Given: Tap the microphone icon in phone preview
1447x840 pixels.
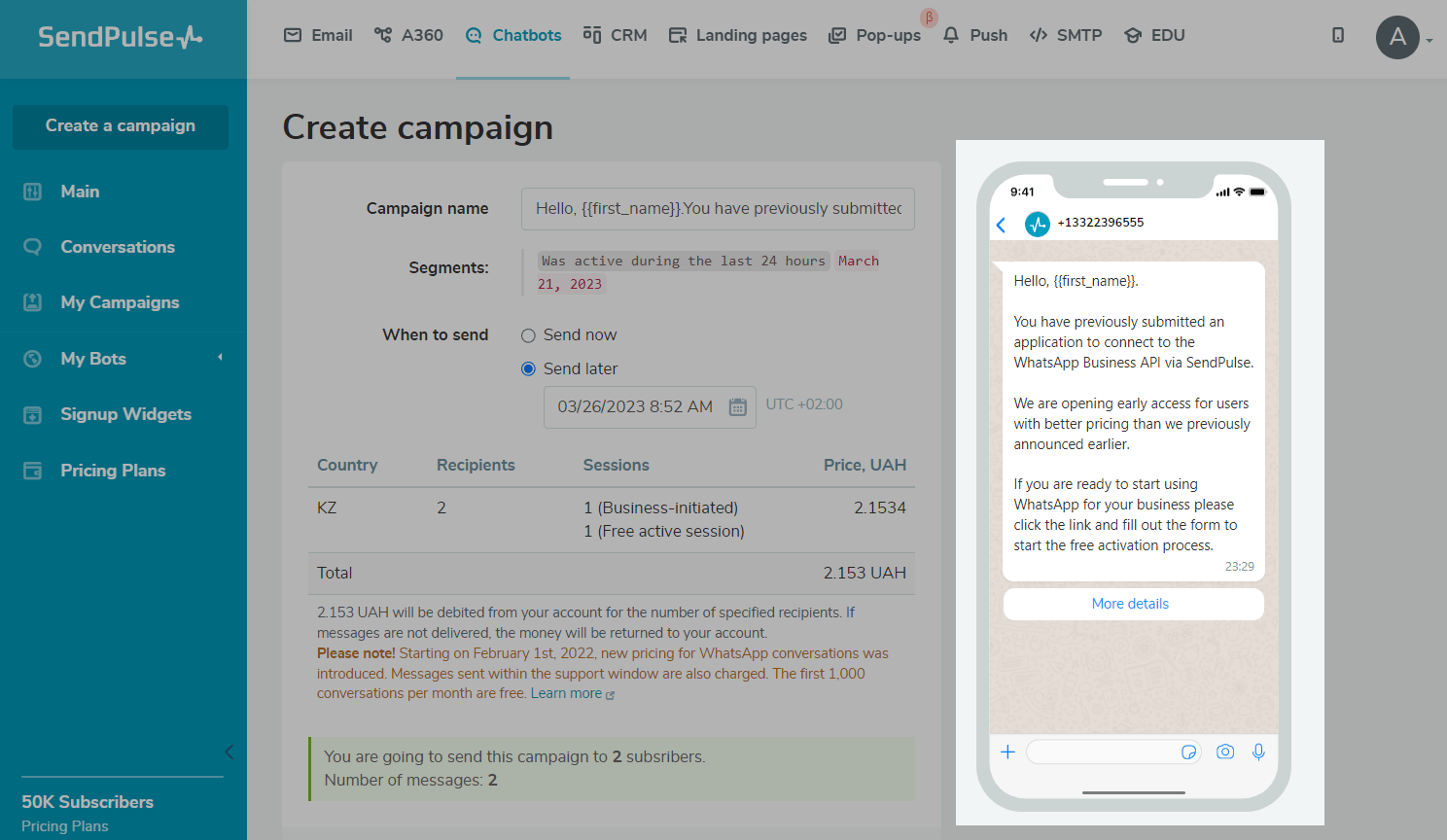Looking at the screenshot, I should click(x=1258, y=752).
